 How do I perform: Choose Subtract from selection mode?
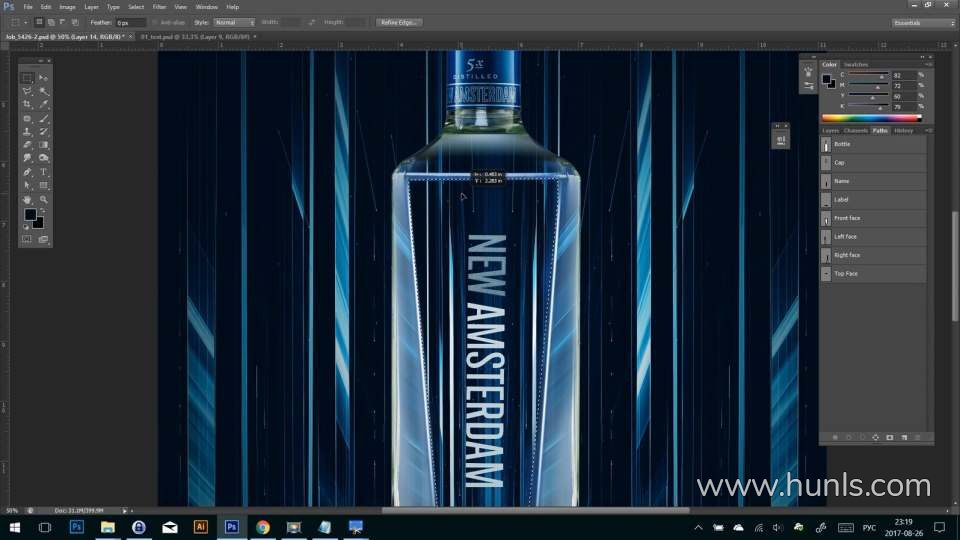click(x=62, y=22)
